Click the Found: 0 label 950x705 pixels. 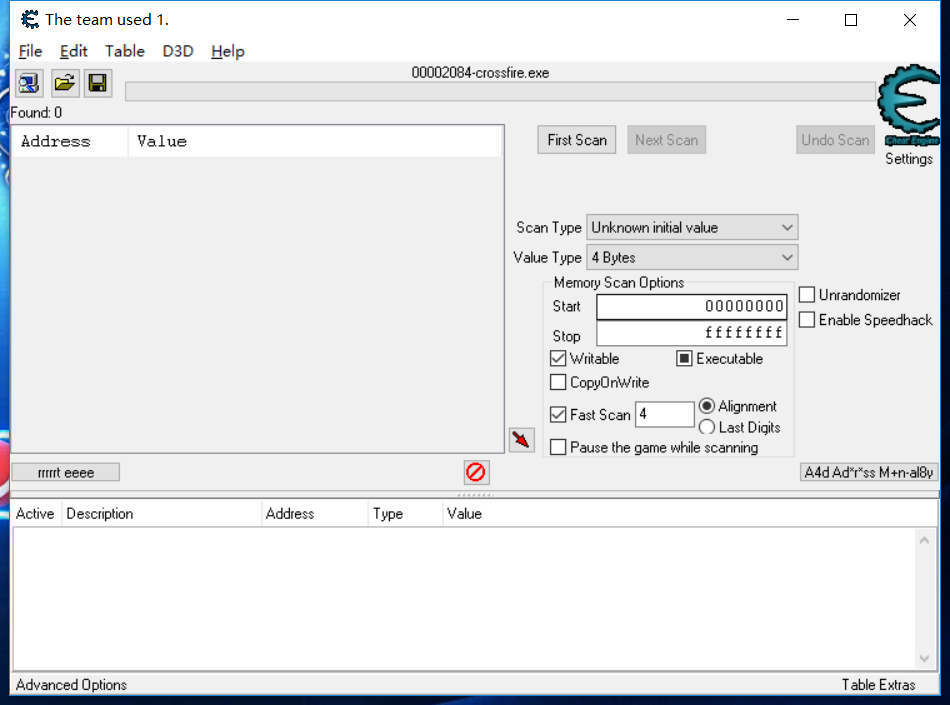[x=36, y=113]
